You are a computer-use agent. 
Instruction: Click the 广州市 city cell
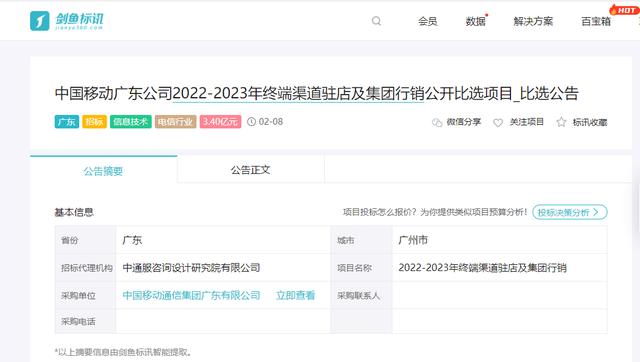coord(500,240)
